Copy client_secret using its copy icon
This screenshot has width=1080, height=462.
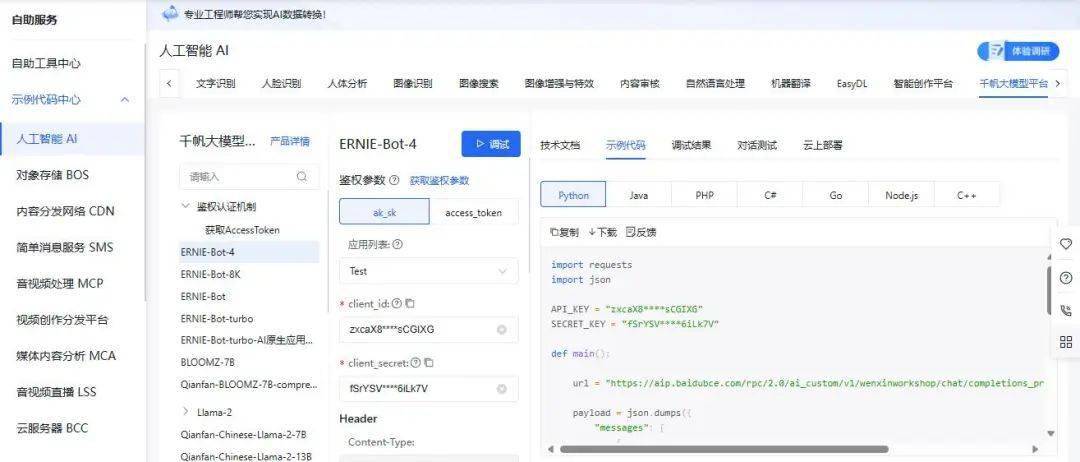(428, 363)
